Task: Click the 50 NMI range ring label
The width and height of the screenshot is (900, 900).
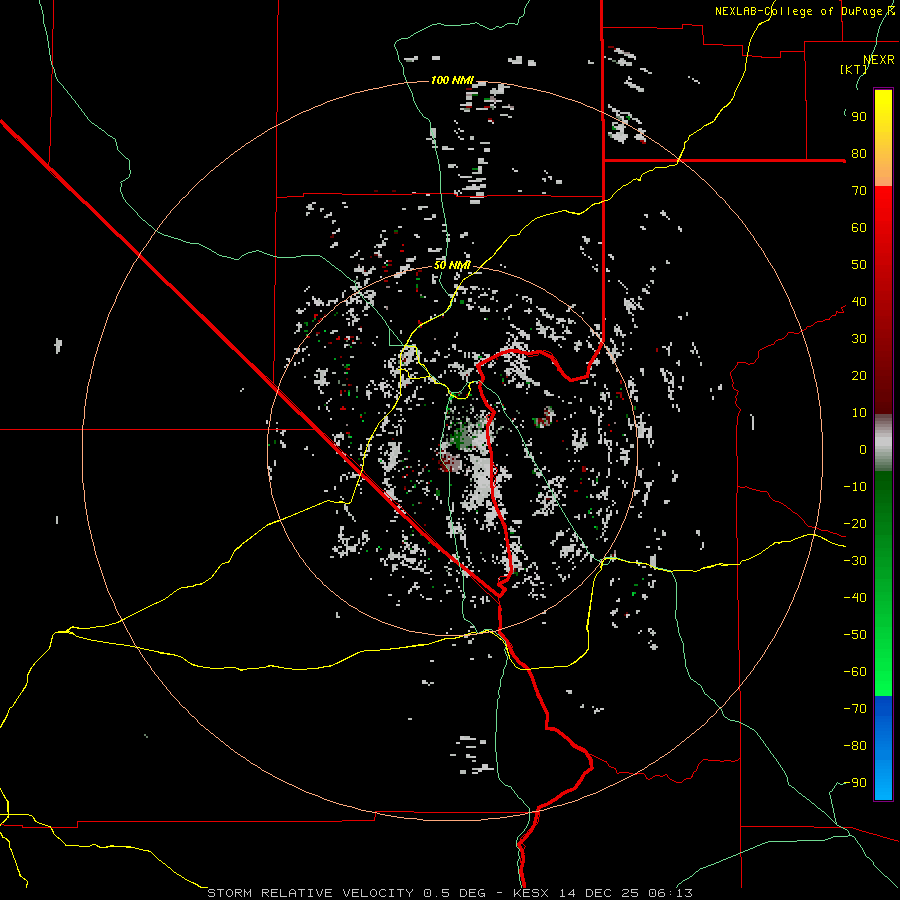Action: pyautogui.click(x=452, y=265)
